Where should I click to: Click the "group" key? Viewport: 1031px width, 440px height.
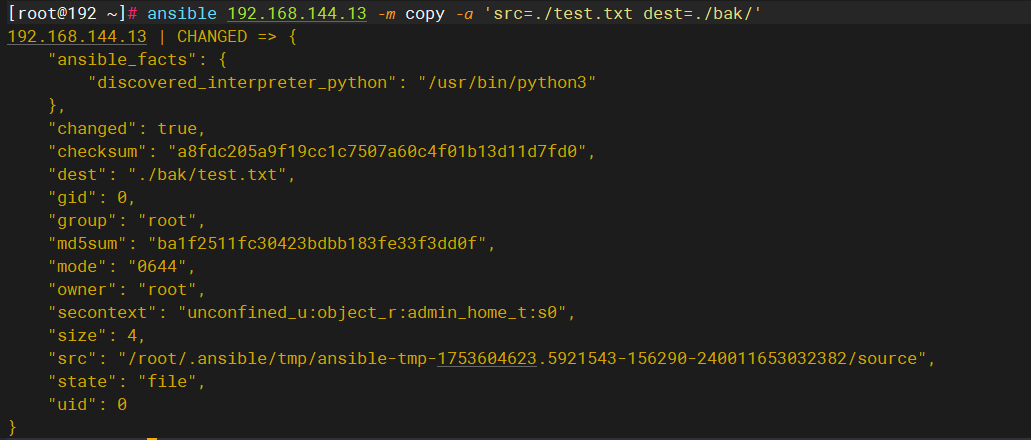(84, 220)
